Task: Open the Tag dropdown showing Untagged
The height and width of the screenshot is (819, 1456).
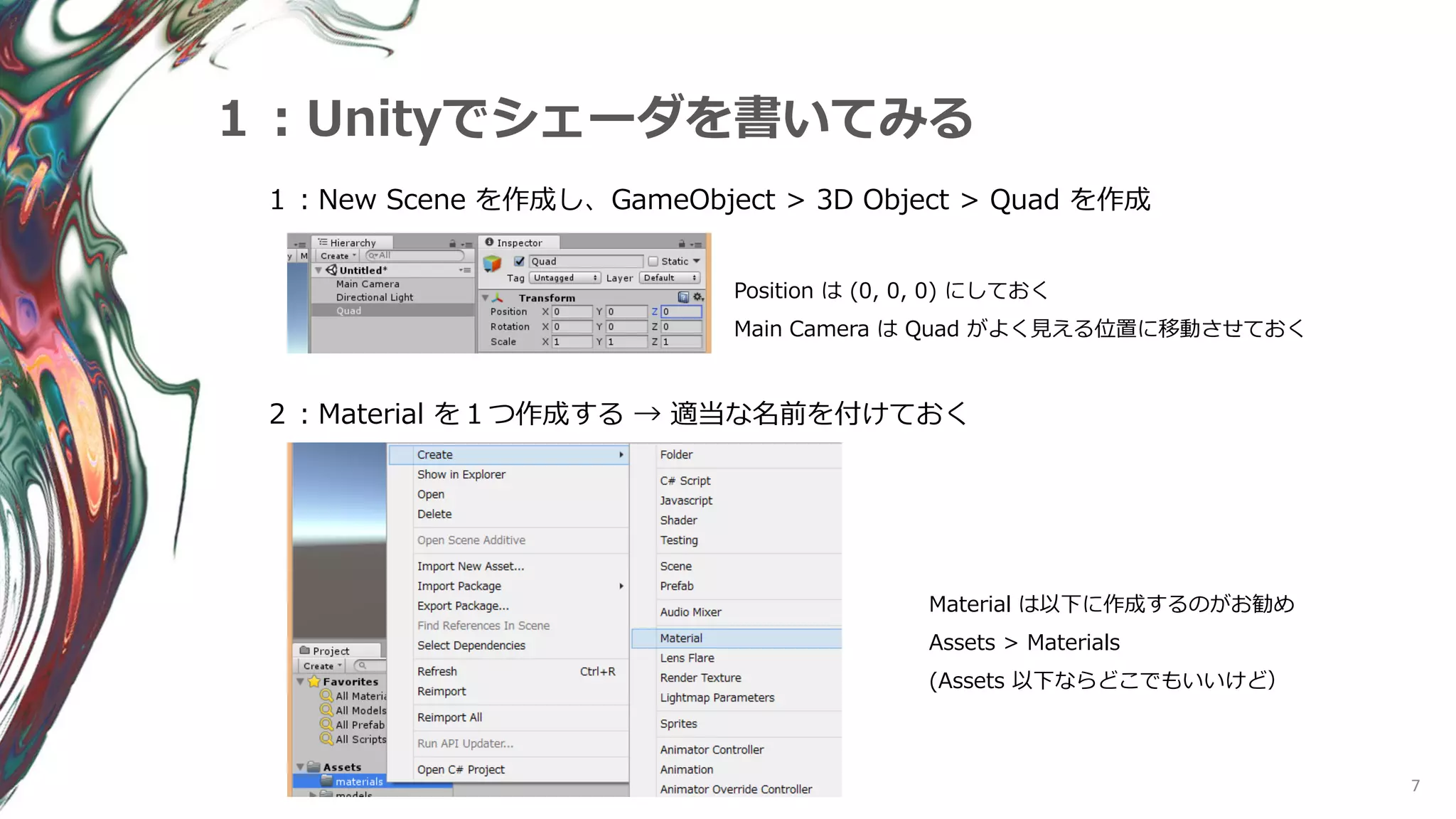Action: tap(565, 278)
